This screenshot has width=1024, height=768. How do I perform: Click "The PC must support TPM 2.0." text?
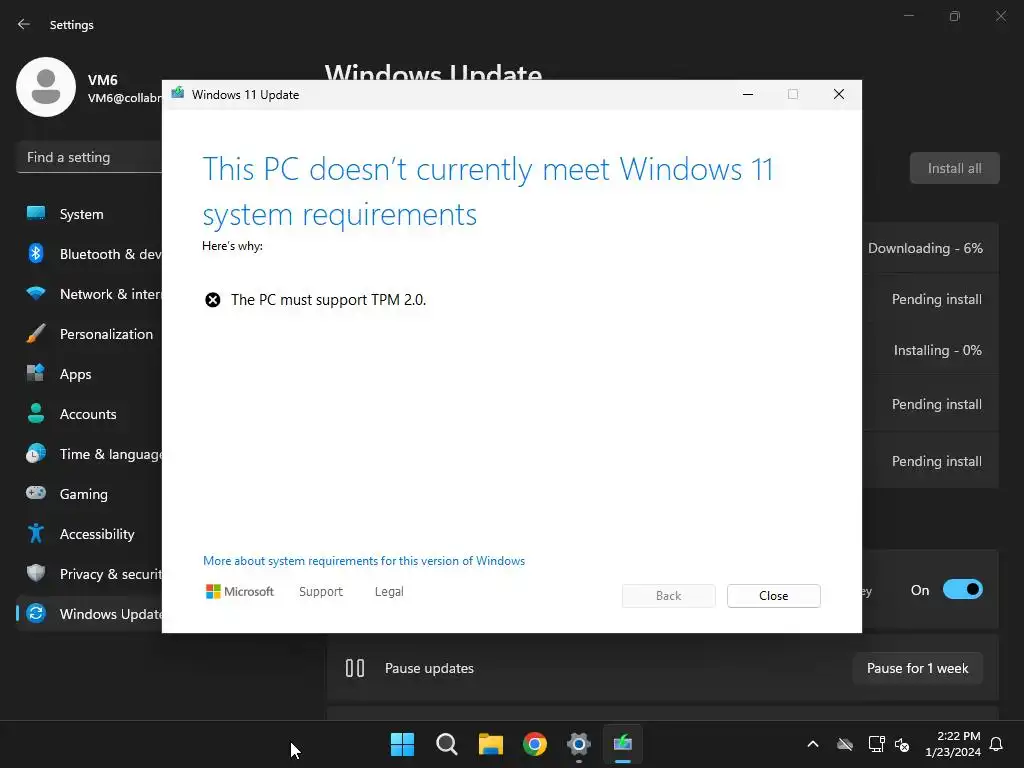click(328, 300)
